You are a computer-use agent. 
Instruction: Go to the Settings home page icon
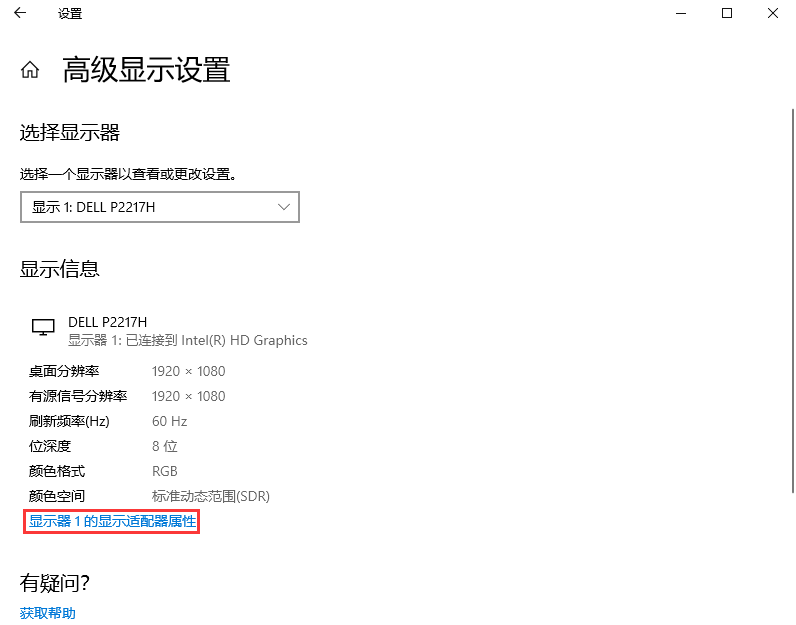coord(31,70)
